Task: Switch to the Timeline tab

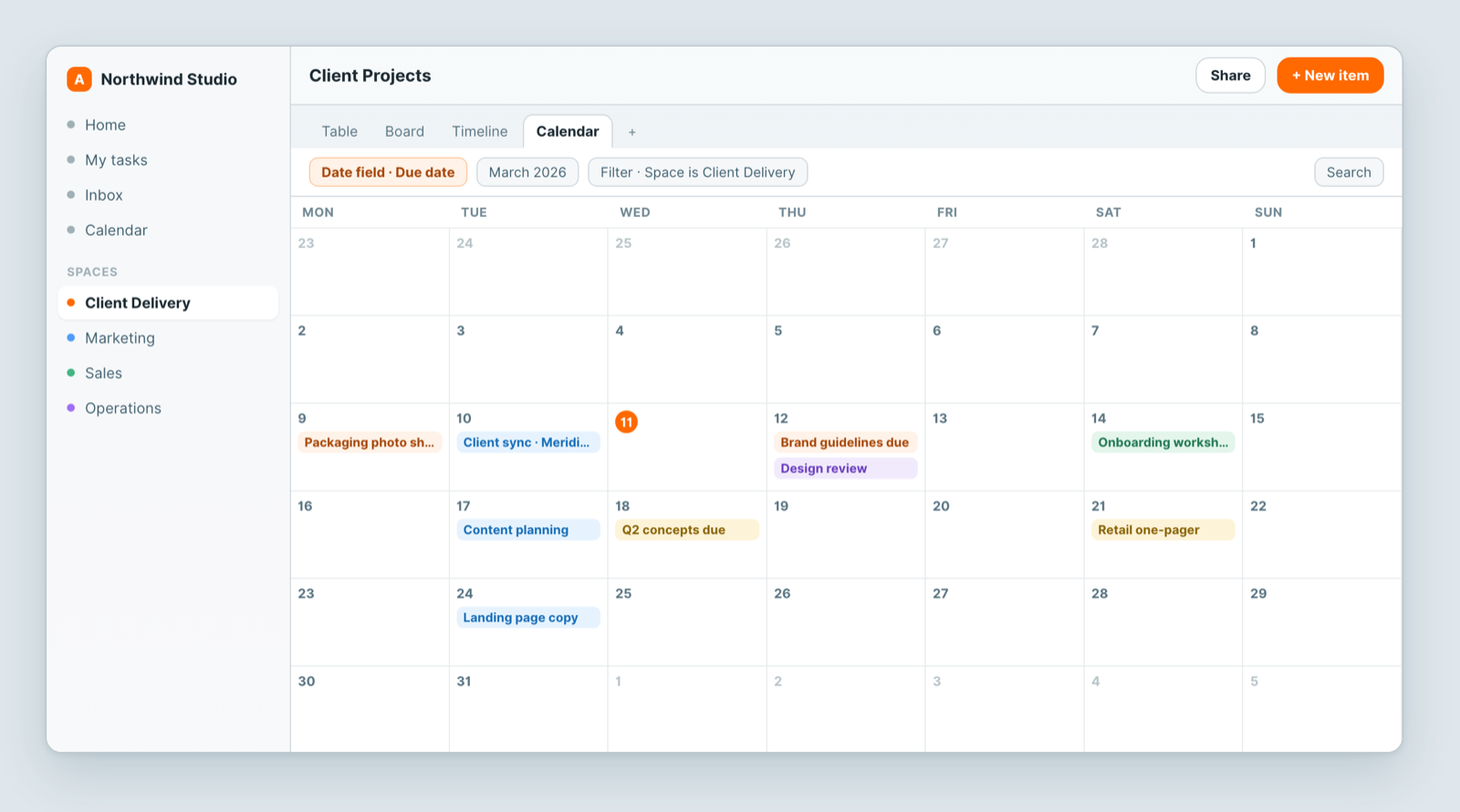Action: point(480,131)
